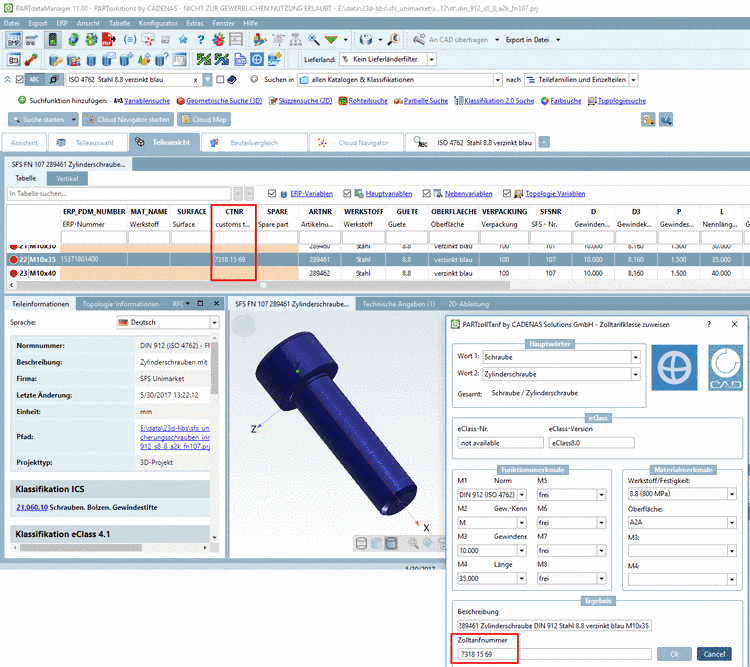The width and height of the screenshot is (750, 667).
Task: Open the 21.060.10 ICS classification link
Action: pyautogui.click(x=32, y=507)
